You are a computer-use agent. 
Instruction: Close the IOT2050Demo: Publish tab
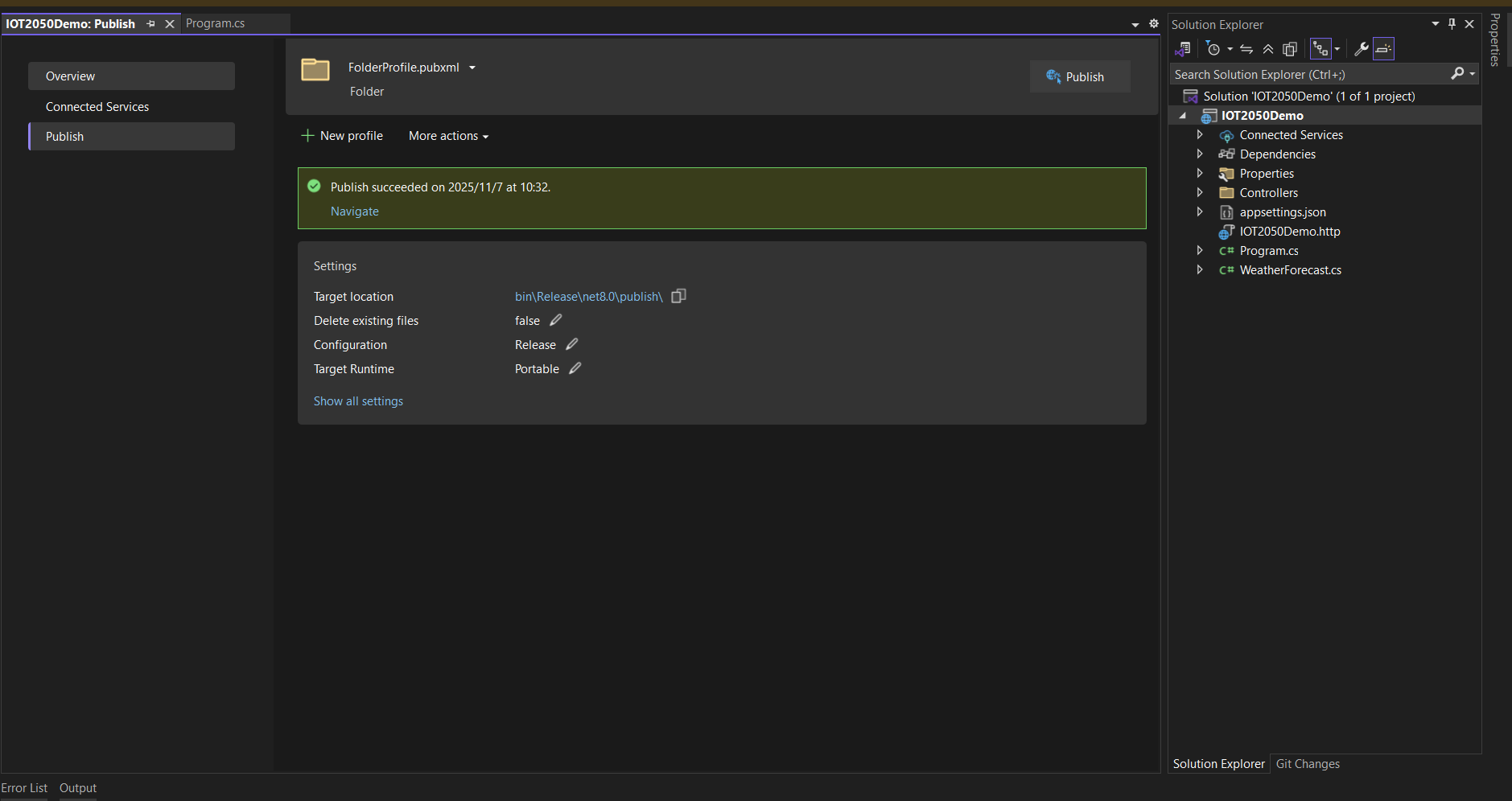tap(170, 24)
